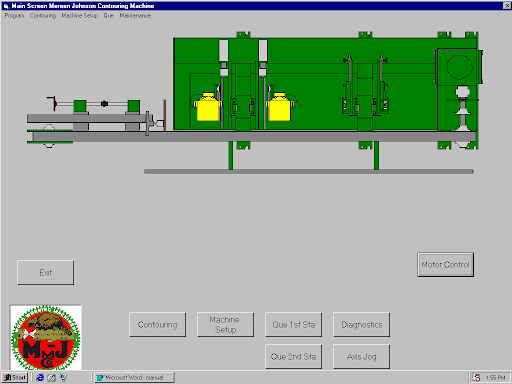Click the Exit button
The width and height of the screenshot is (512, 384).
click(x=46, y=273)
